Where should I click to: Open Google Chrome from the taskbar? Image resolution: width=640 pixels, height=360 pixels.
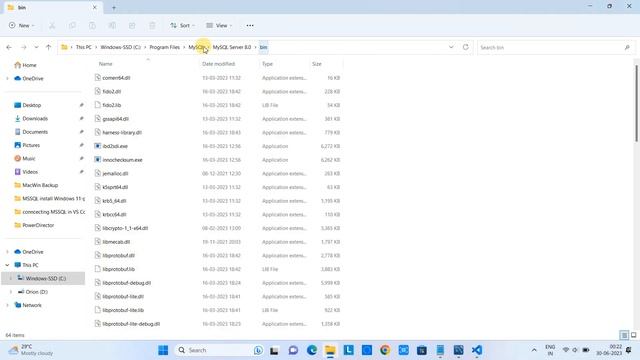coord(385,350)
